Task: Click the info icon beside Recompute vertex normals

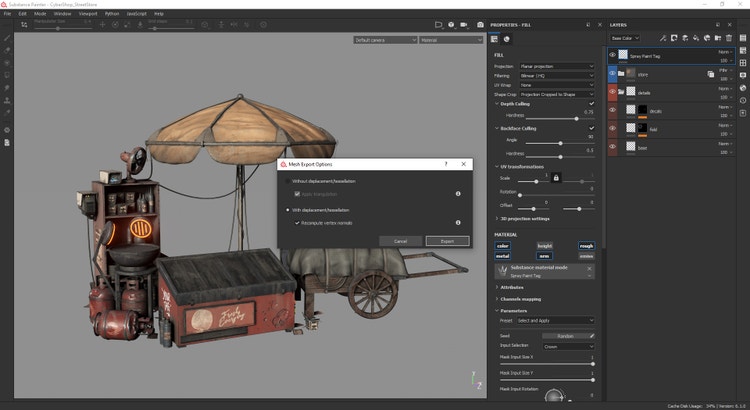Action: click(x=458, y=223)
